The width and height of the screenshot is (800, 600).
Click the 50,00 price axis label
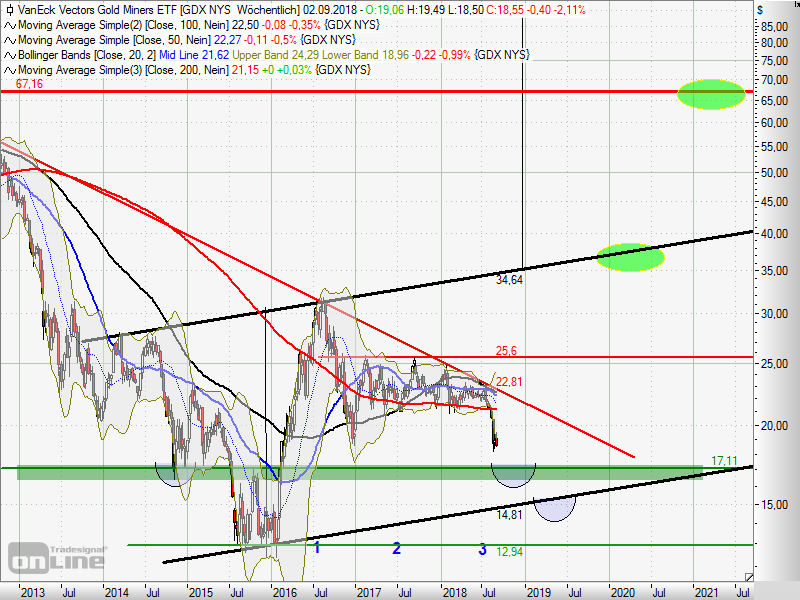pyautogui.click(x=774, y=172)
